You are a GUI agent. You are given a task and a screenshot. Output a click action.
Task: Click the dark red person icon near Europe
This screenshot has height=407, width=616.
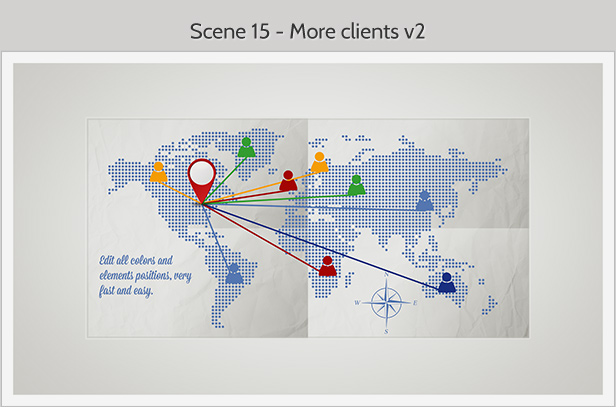click(x=288, y=181)
